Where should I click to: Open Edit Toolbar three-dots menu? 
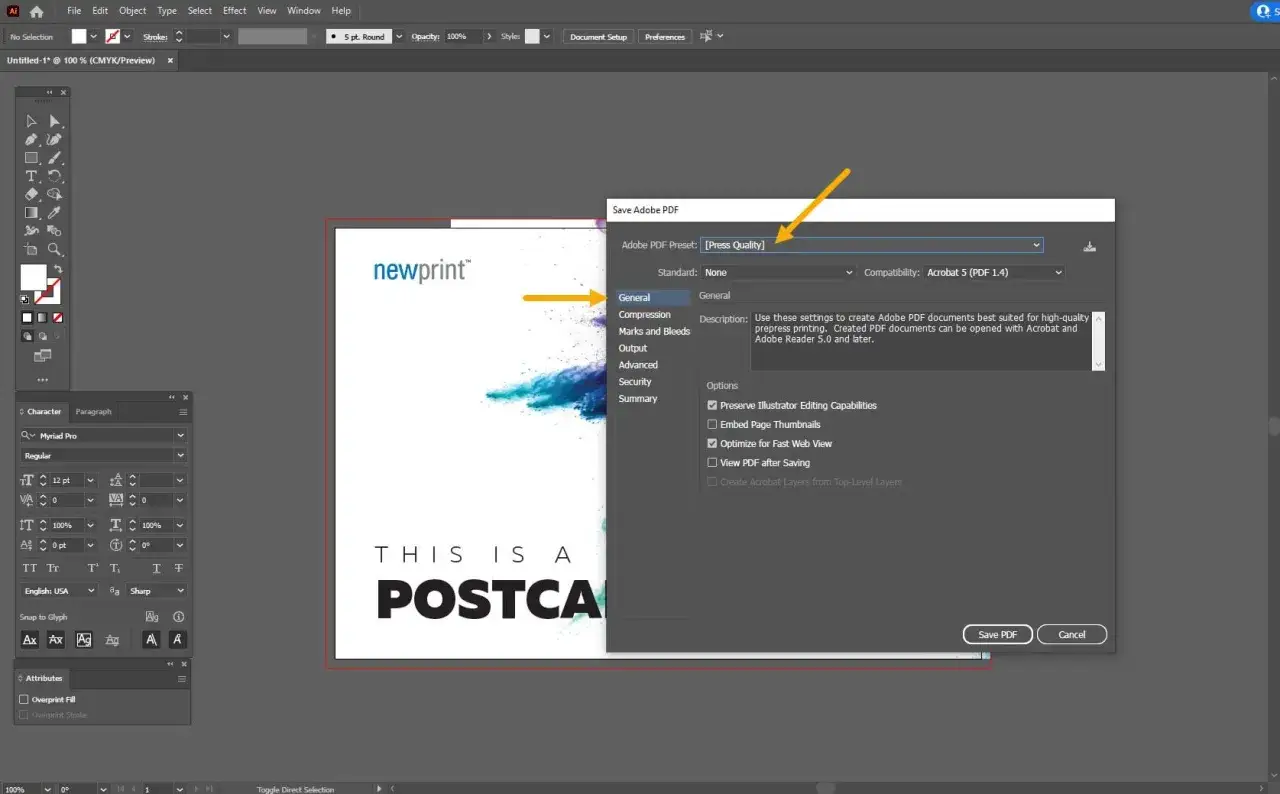(x=42, y=380)
